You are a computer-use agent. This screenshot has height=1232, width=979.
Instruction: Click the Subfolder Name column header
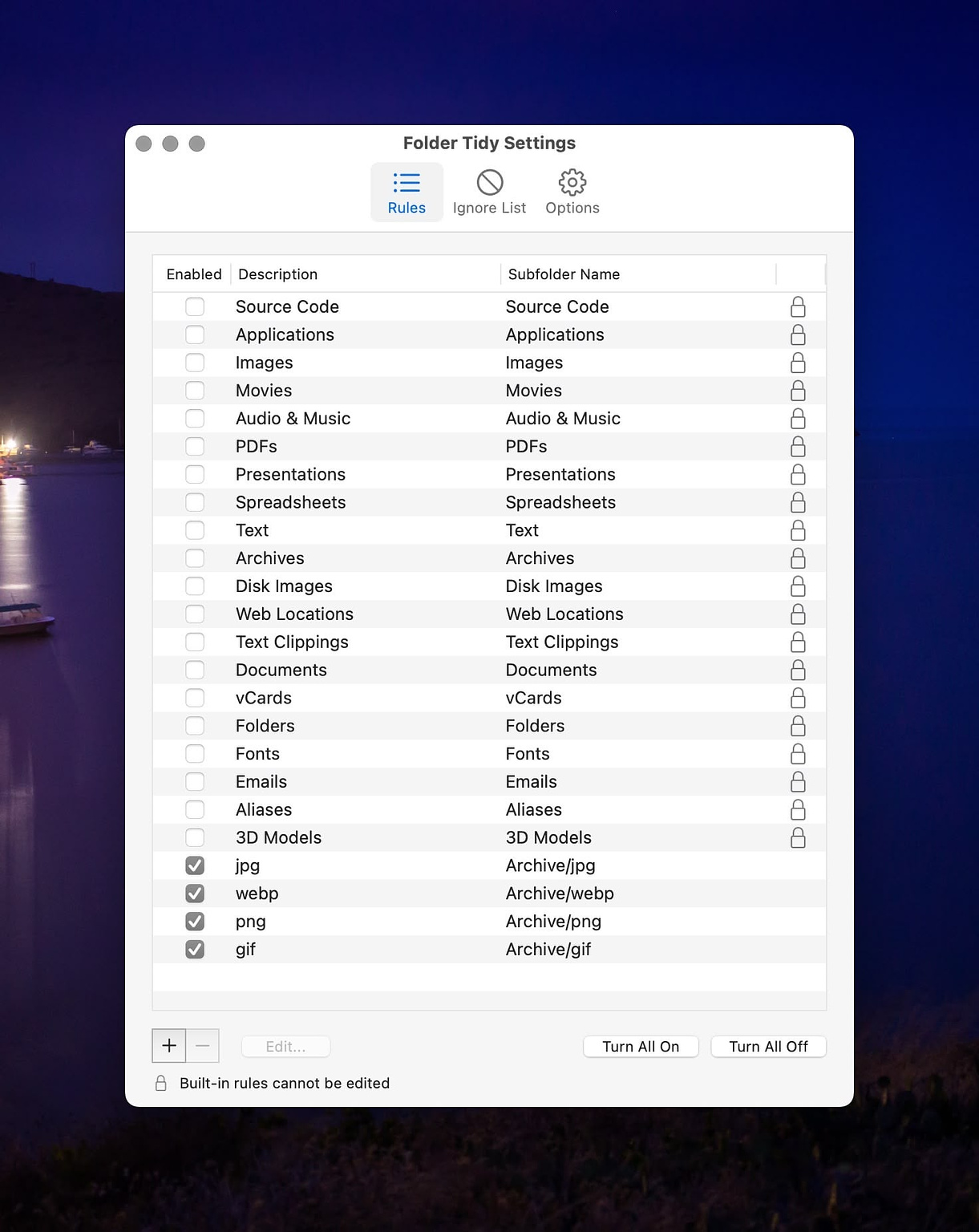pos(563,274)
